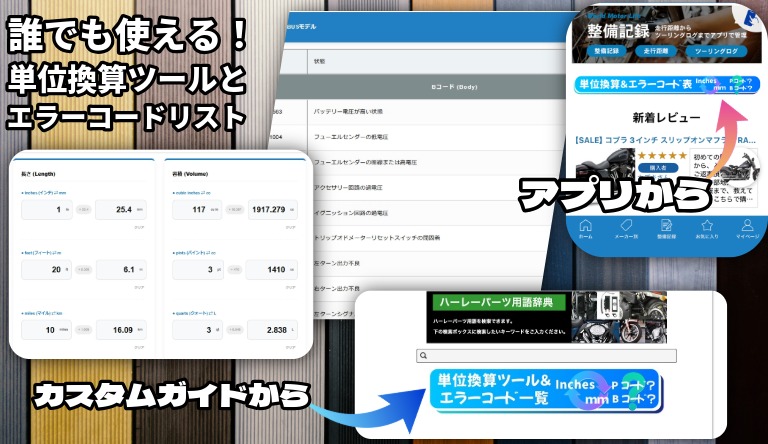Click the Bコード (Body) table section header
Screen dimensions: 768x444
[x=454, y=87]
